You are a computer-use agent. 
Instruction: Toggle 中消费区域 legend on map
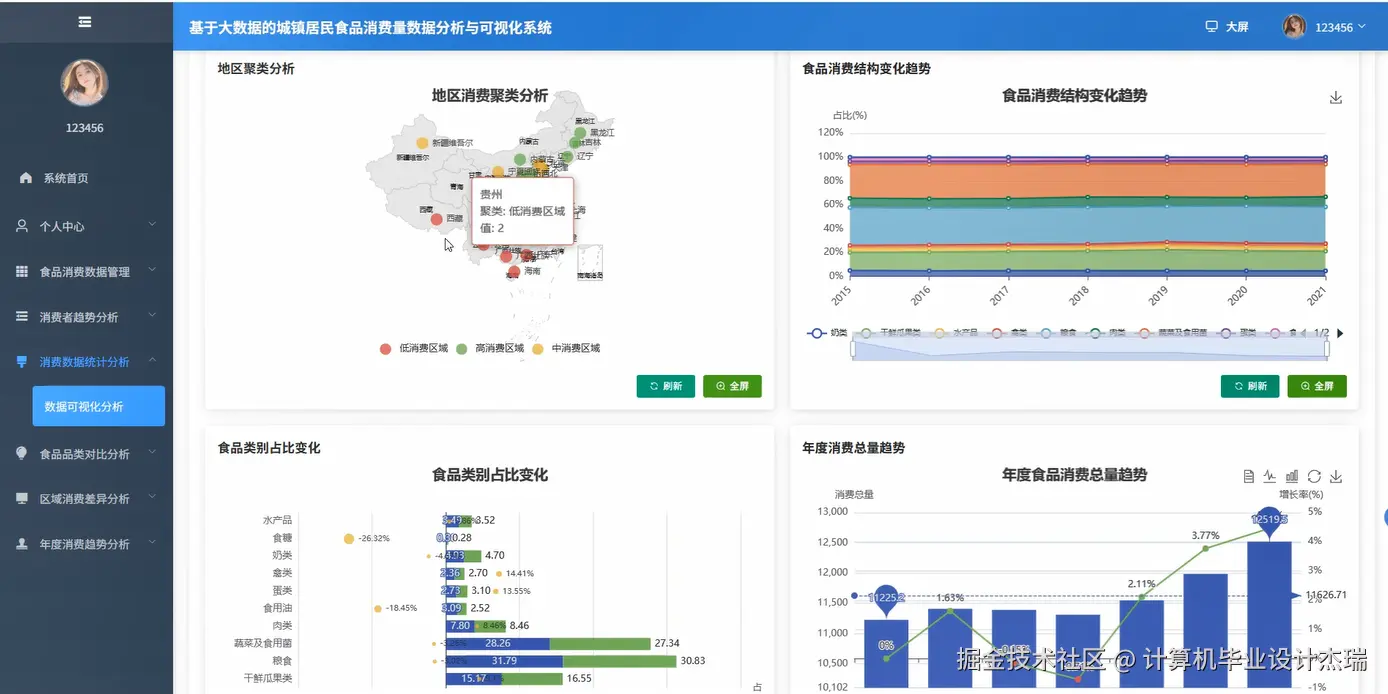(x=565, y=348)
